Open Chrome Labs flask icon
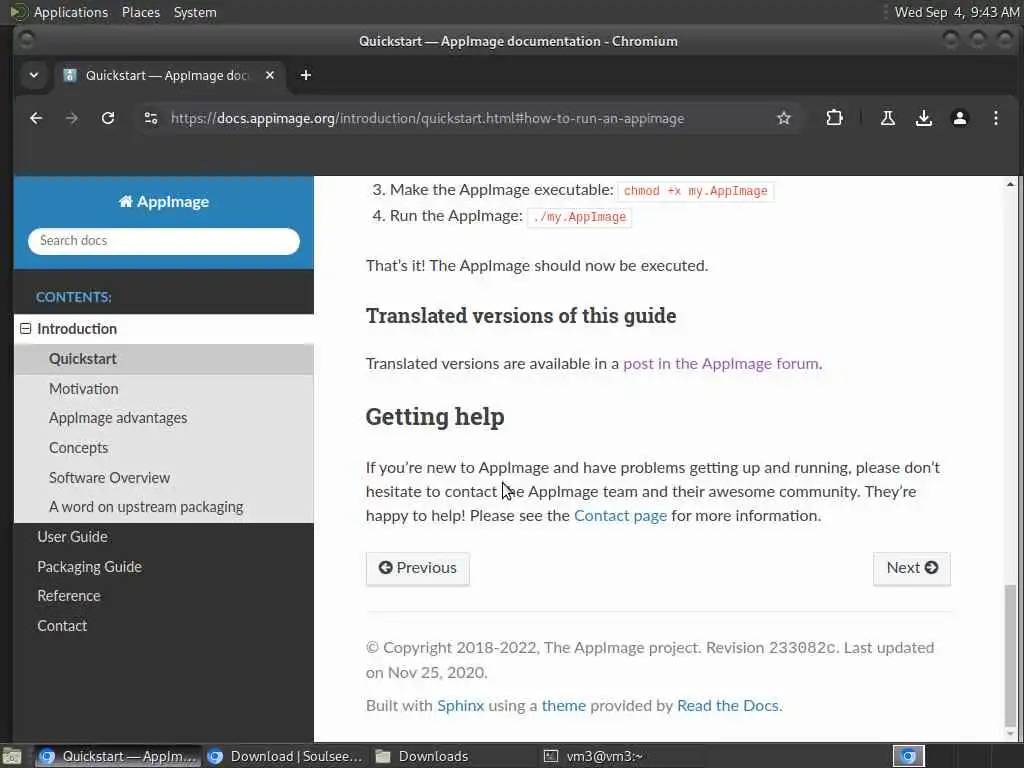This screenshot has height=768, width=1024. pyautogui.click(x=888, y=118)
